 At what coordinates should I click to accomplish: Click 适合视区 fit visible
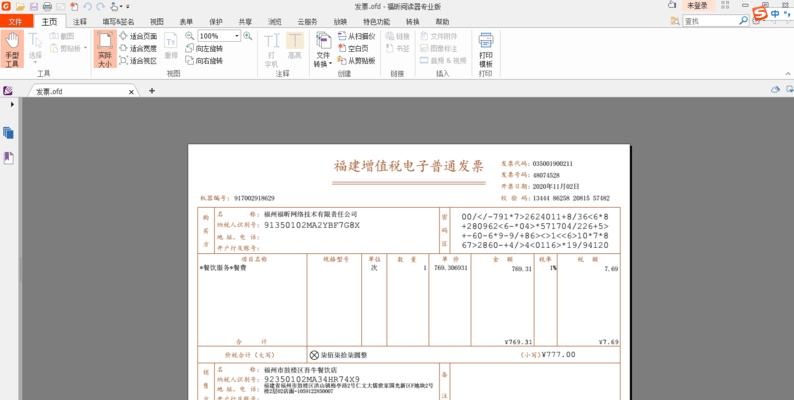138,60
